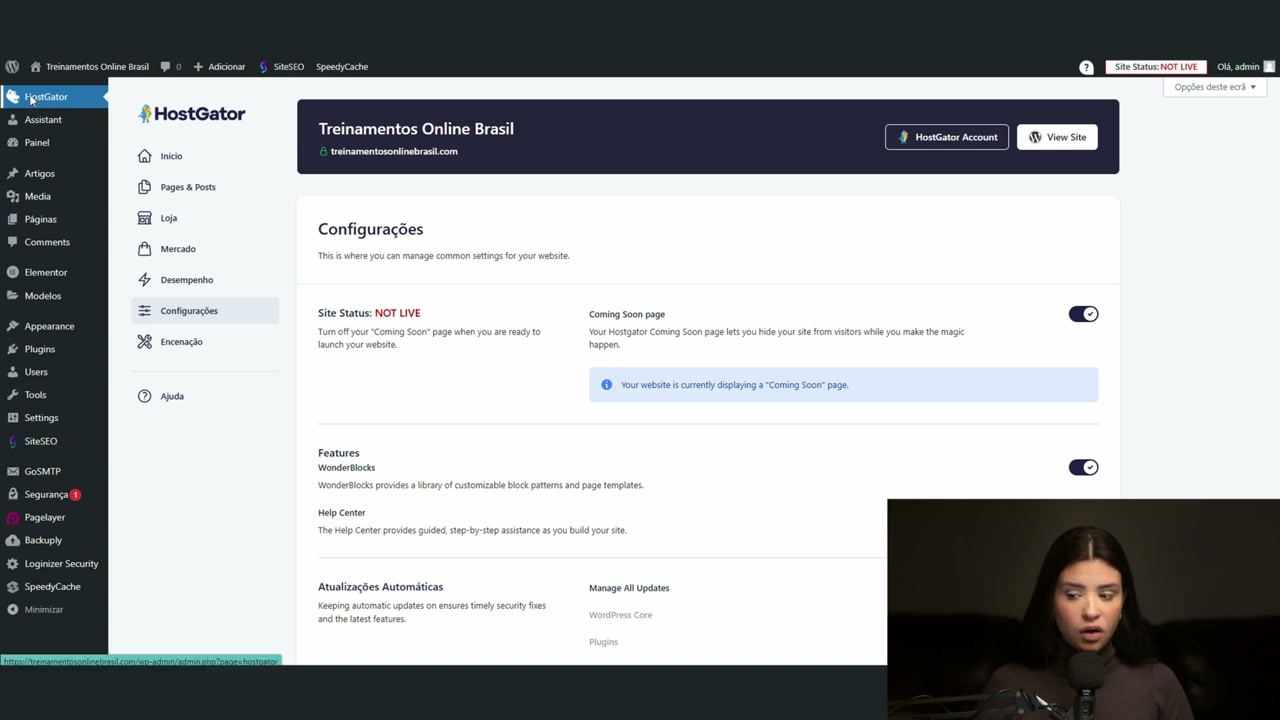The image size is (1280, 720).
Task: Click the HostGator logo
Action: tap(192, 114)
